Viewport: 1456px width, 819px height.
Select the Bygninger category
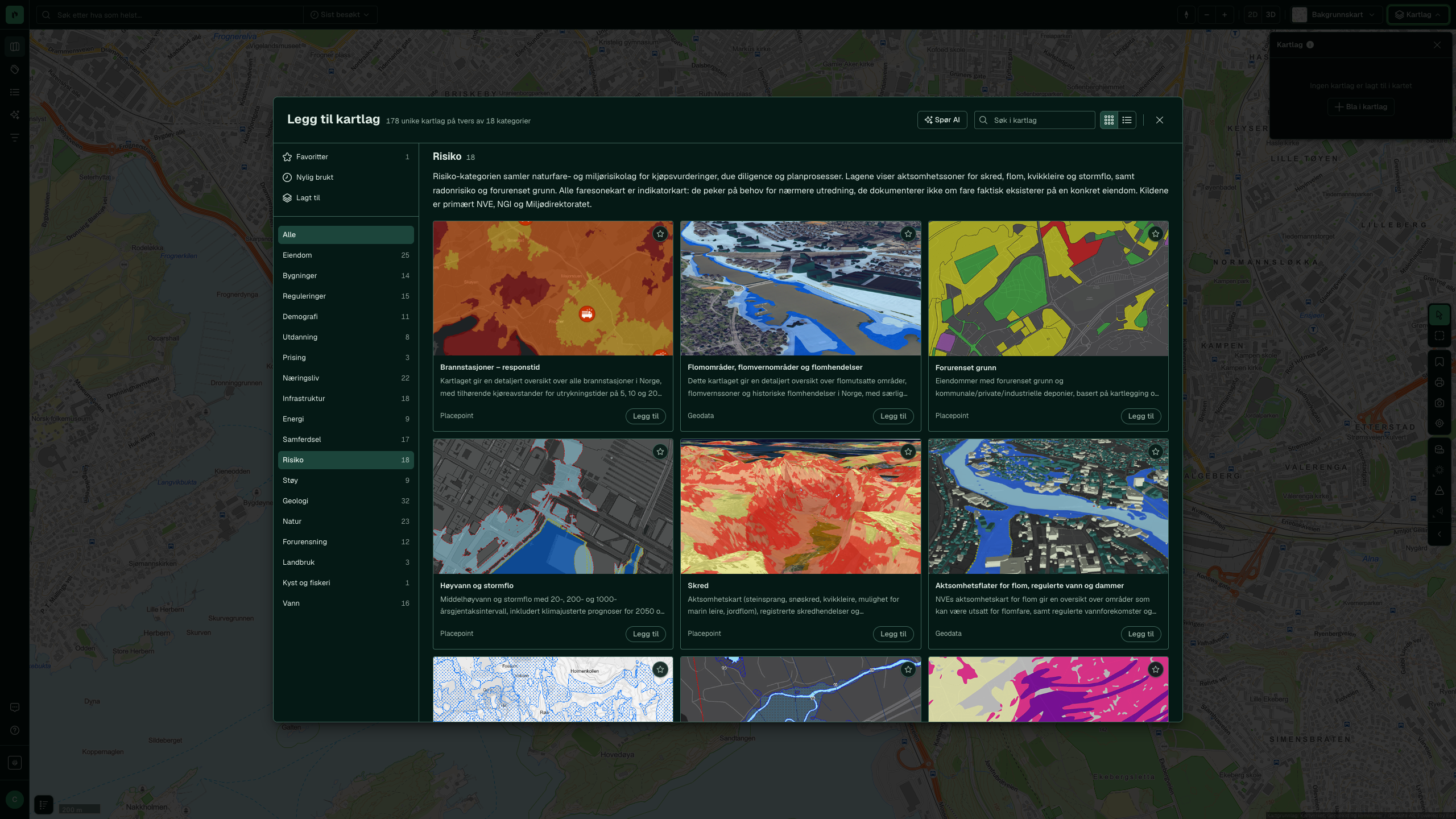click(346, 276)
